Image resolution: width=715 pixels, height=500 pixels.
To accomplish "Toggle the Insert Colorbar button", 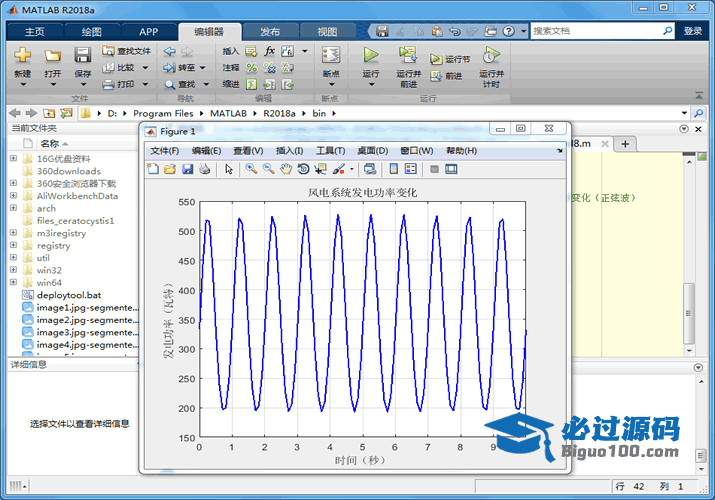I will coord(394,169).
